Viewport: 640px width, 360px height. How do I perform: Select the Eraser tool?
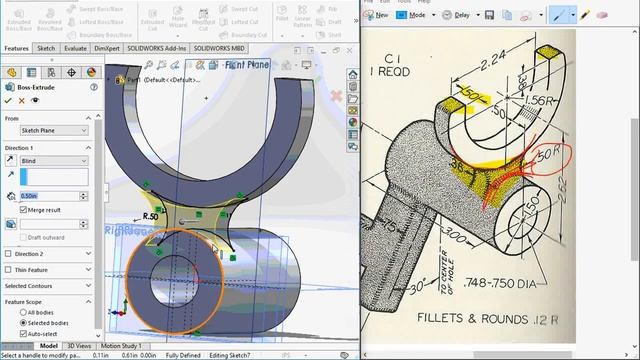(x=602, y=15)
